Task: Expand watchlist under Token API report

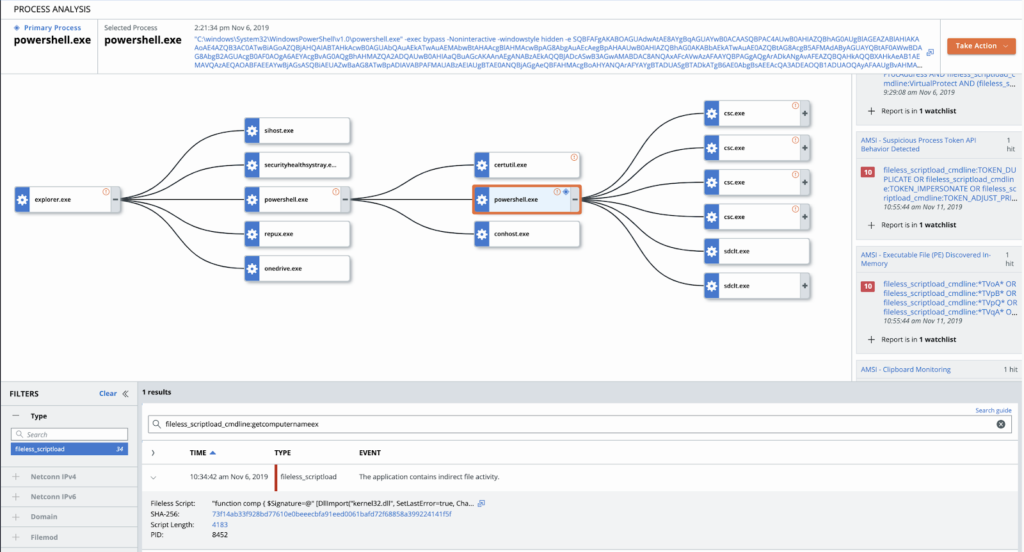Action: pyautogui.click(x=871, y=225)
